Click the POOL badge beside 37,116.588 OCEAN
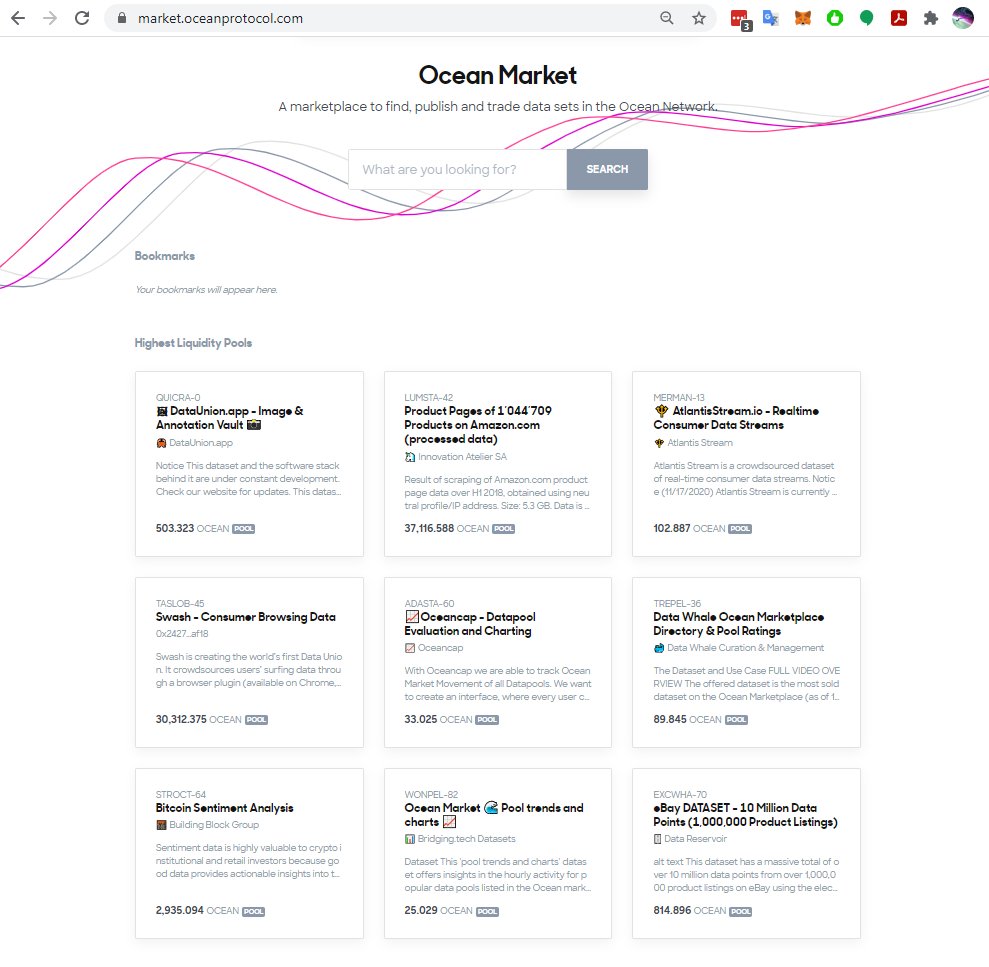This screenshot has width=989, height=967. (503, 529)
